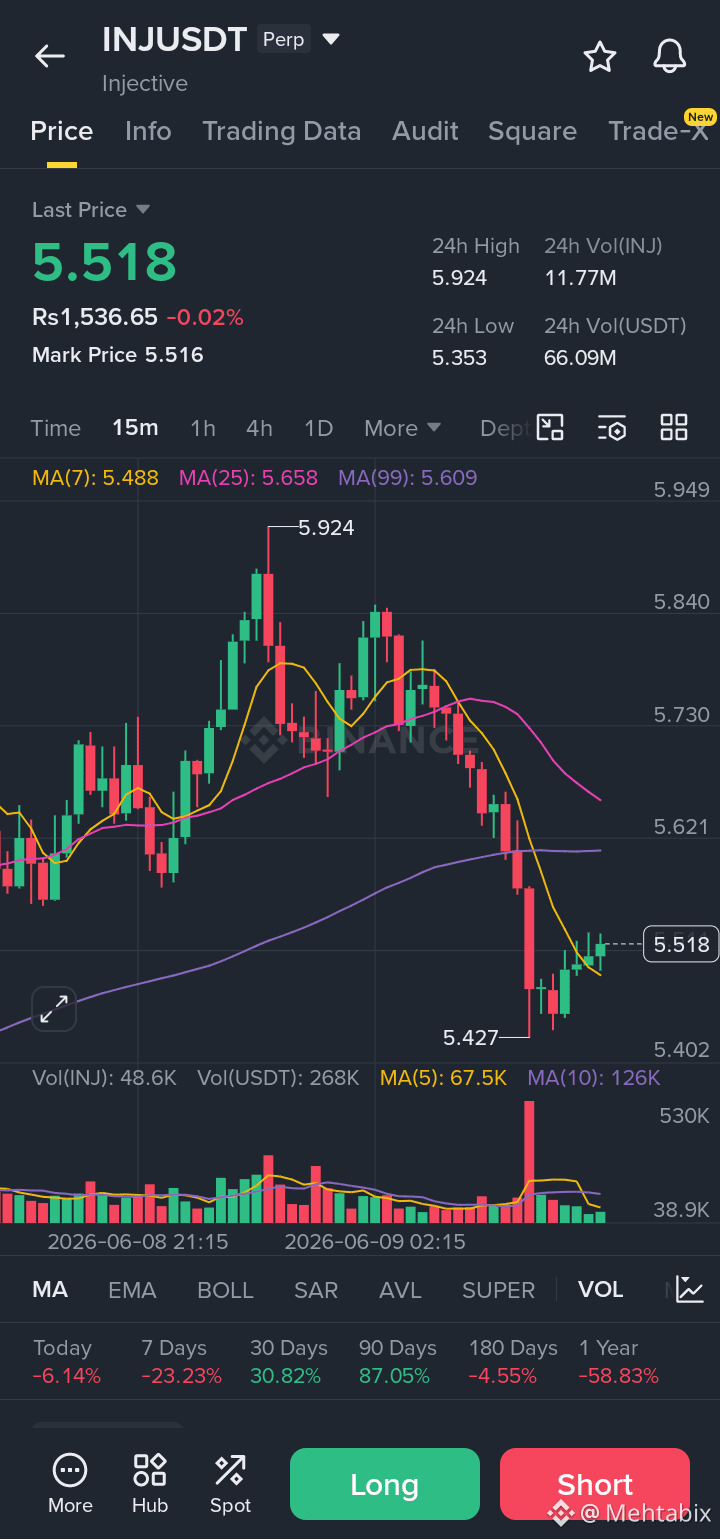Open the Trading Data tab

pyautogui.click(x=281, y=131)
